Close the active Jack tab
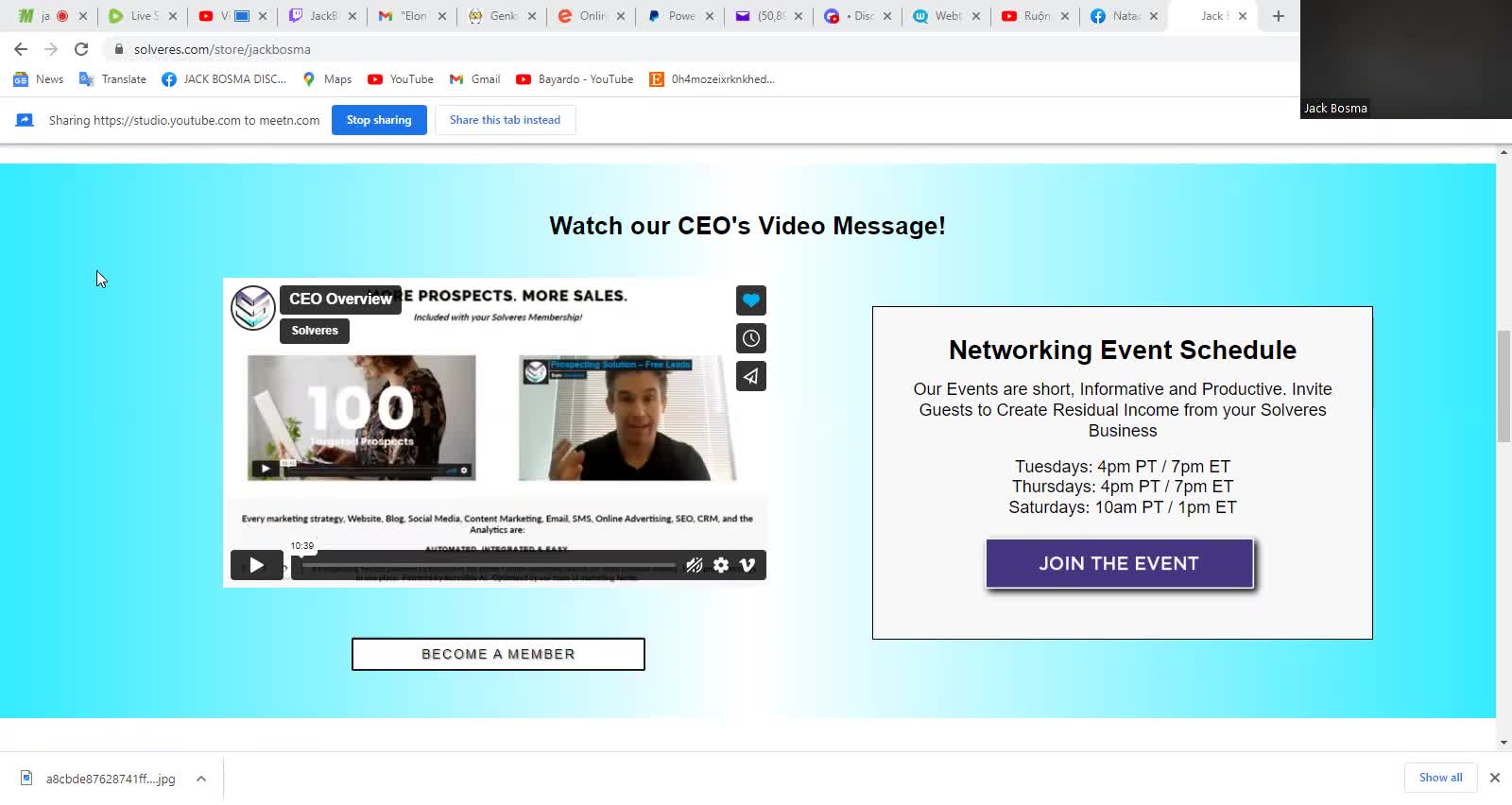Viewport: 1512px width, 805px height. click(x=1243, y=16)
